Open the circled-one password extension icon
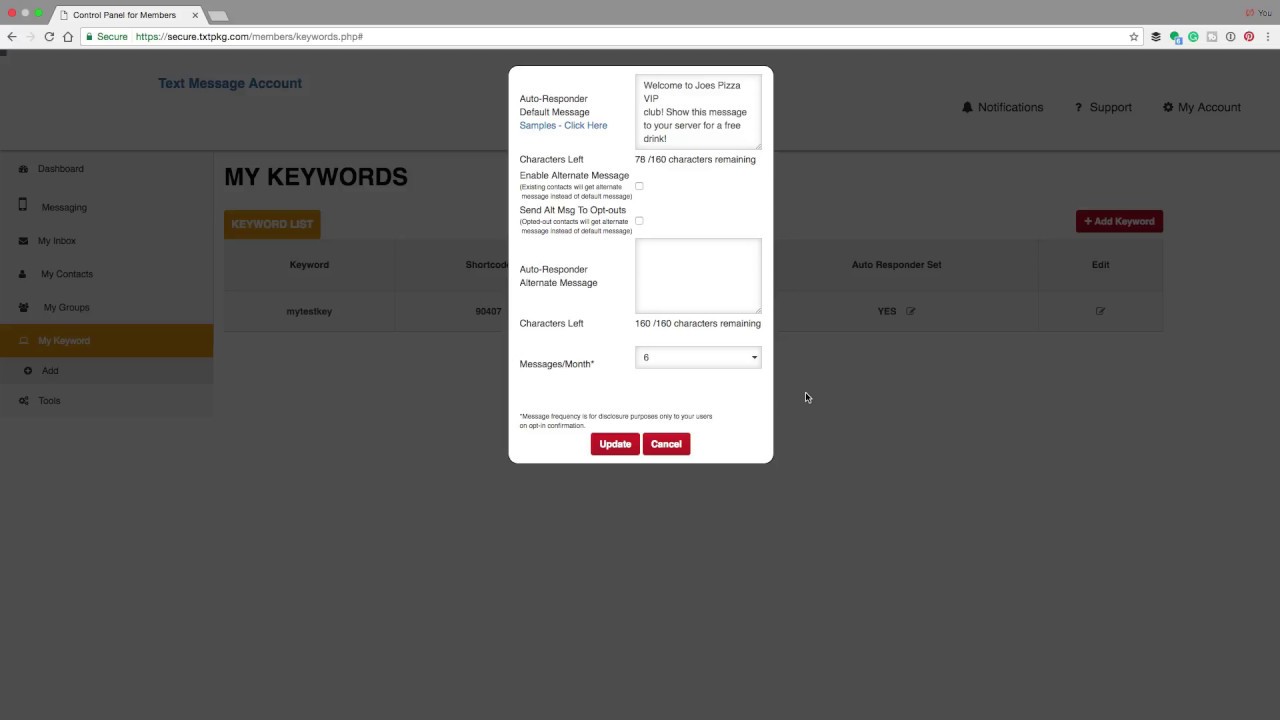The height and width of the screenshot is (720, 1280). pos(1230,37)
